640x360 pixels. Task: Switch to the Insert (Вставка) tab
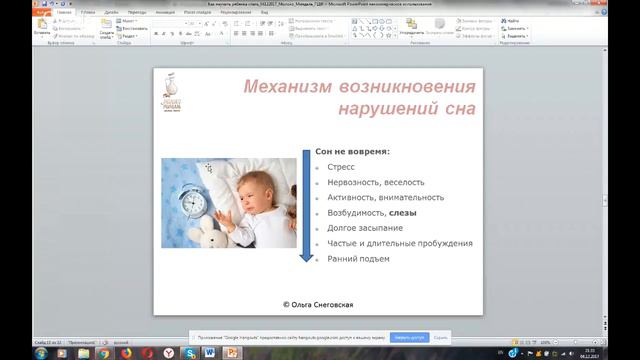88,12
